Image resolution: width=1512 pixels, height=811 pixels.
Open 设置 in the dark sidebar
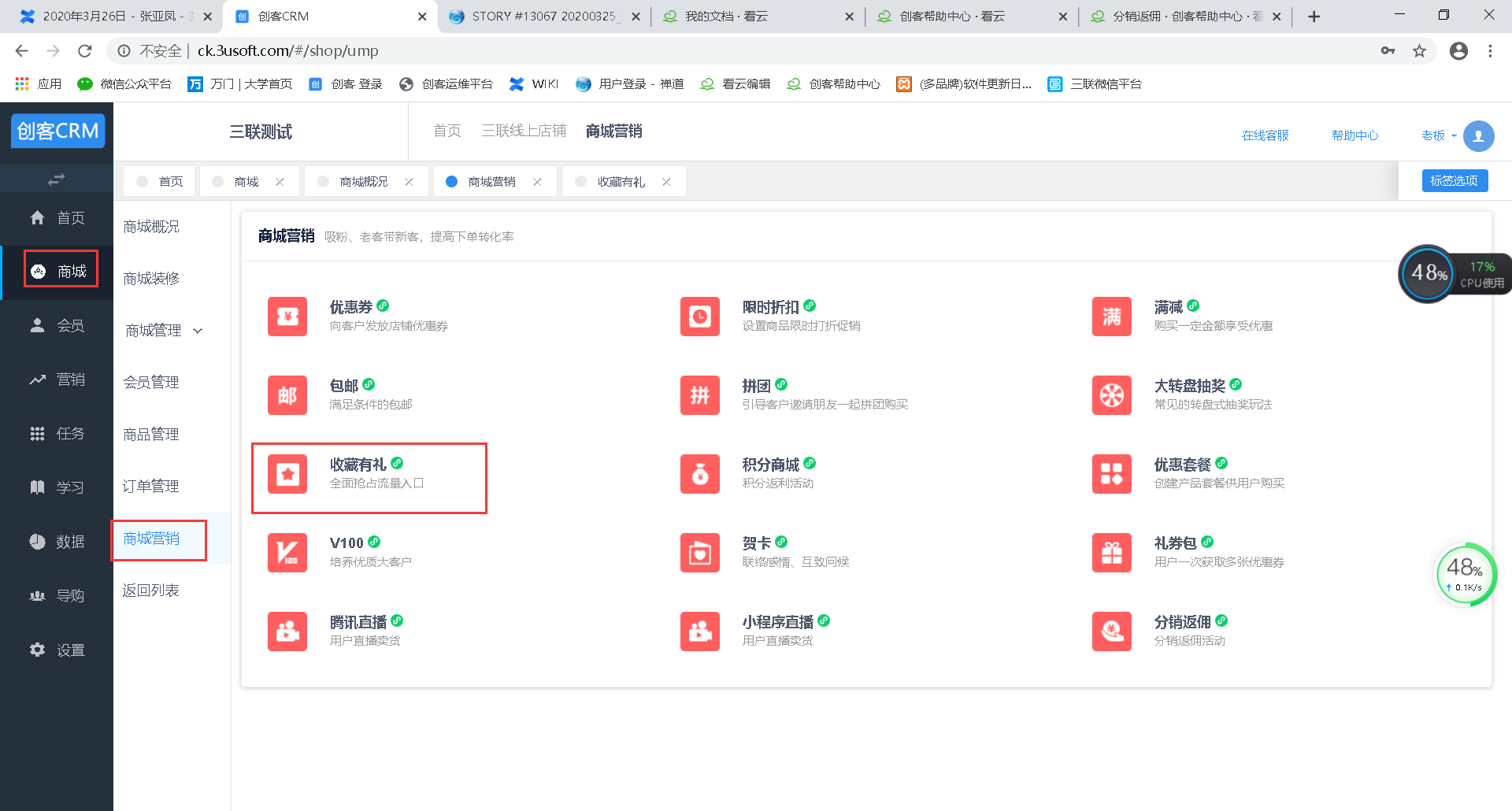click(x=57, y=650)
